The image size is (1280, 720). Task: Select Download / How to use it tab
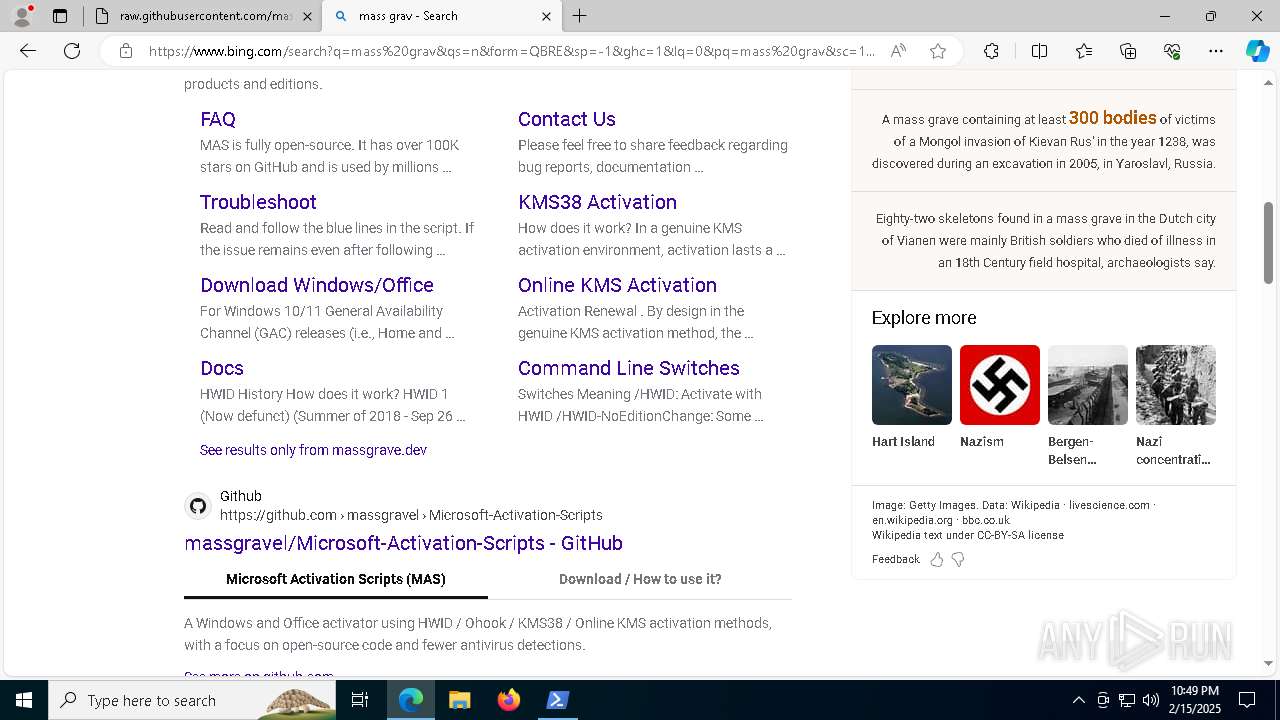pos(640,579)
